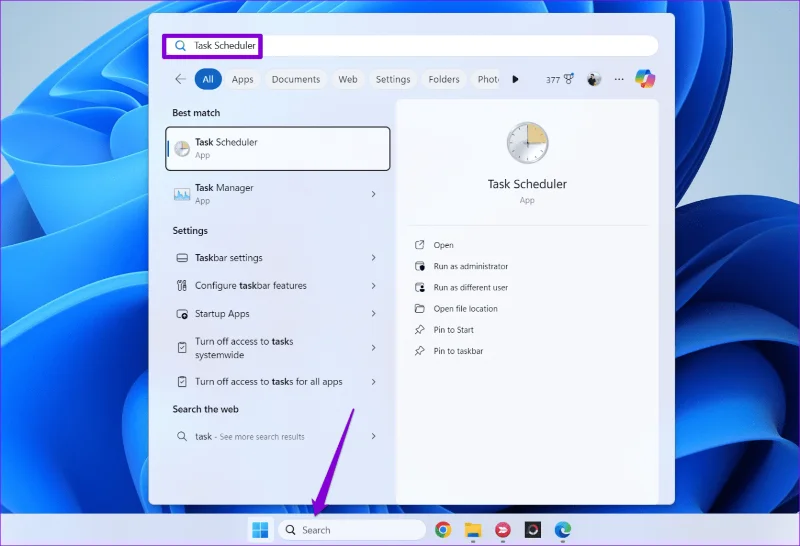Choose Run as administrator
Image resolution: width=800 pixels, height=546 pixels.
[470, 266]
